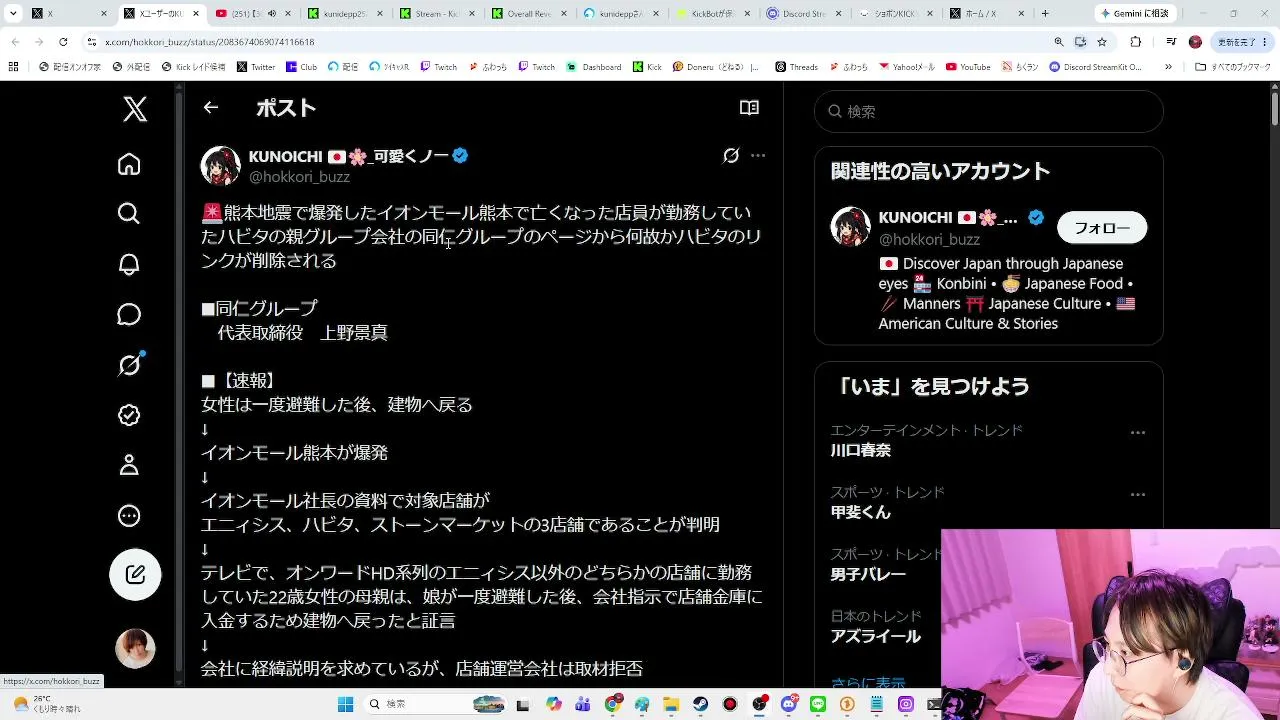The width and height of the screenshot is (1280, 720).
Task: Open Profile person icon in sidebar
Action: [129, 465]
